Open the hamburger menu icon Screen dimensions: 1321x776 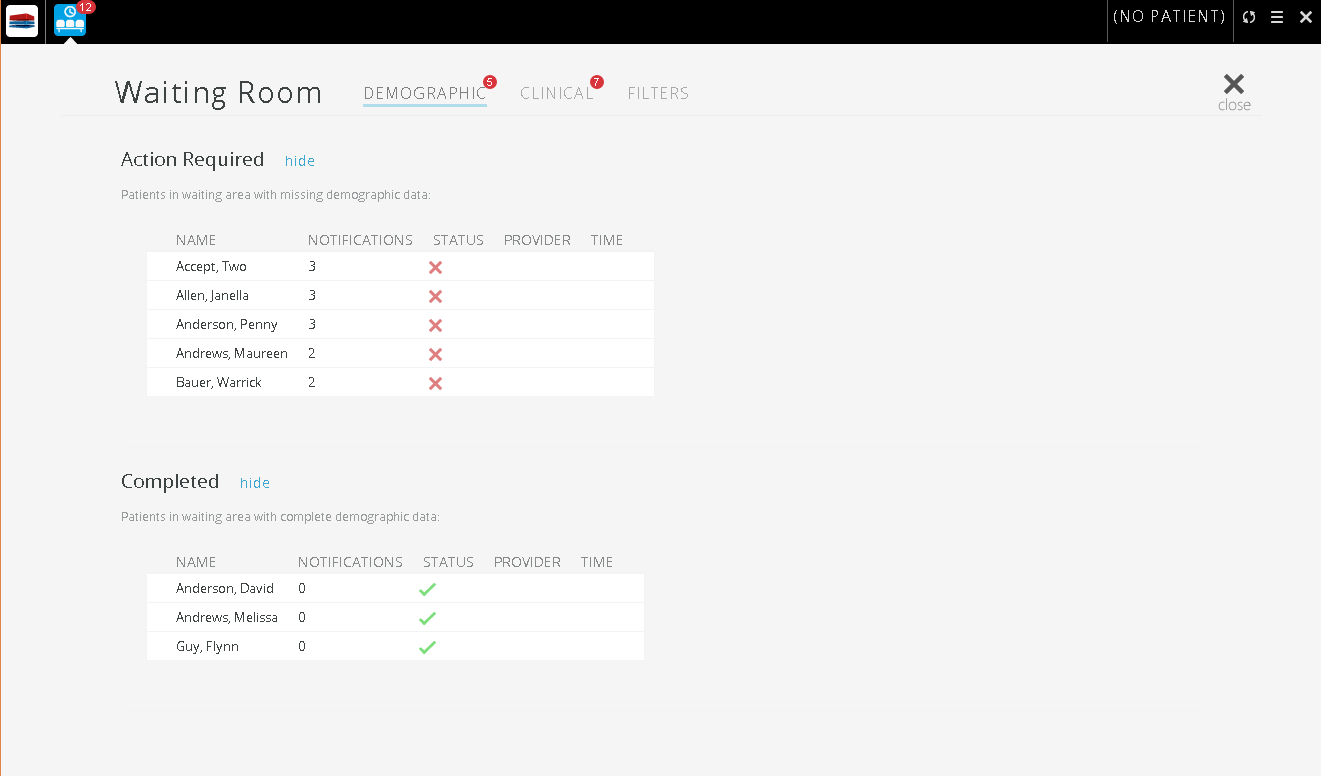click(1277, 17)
